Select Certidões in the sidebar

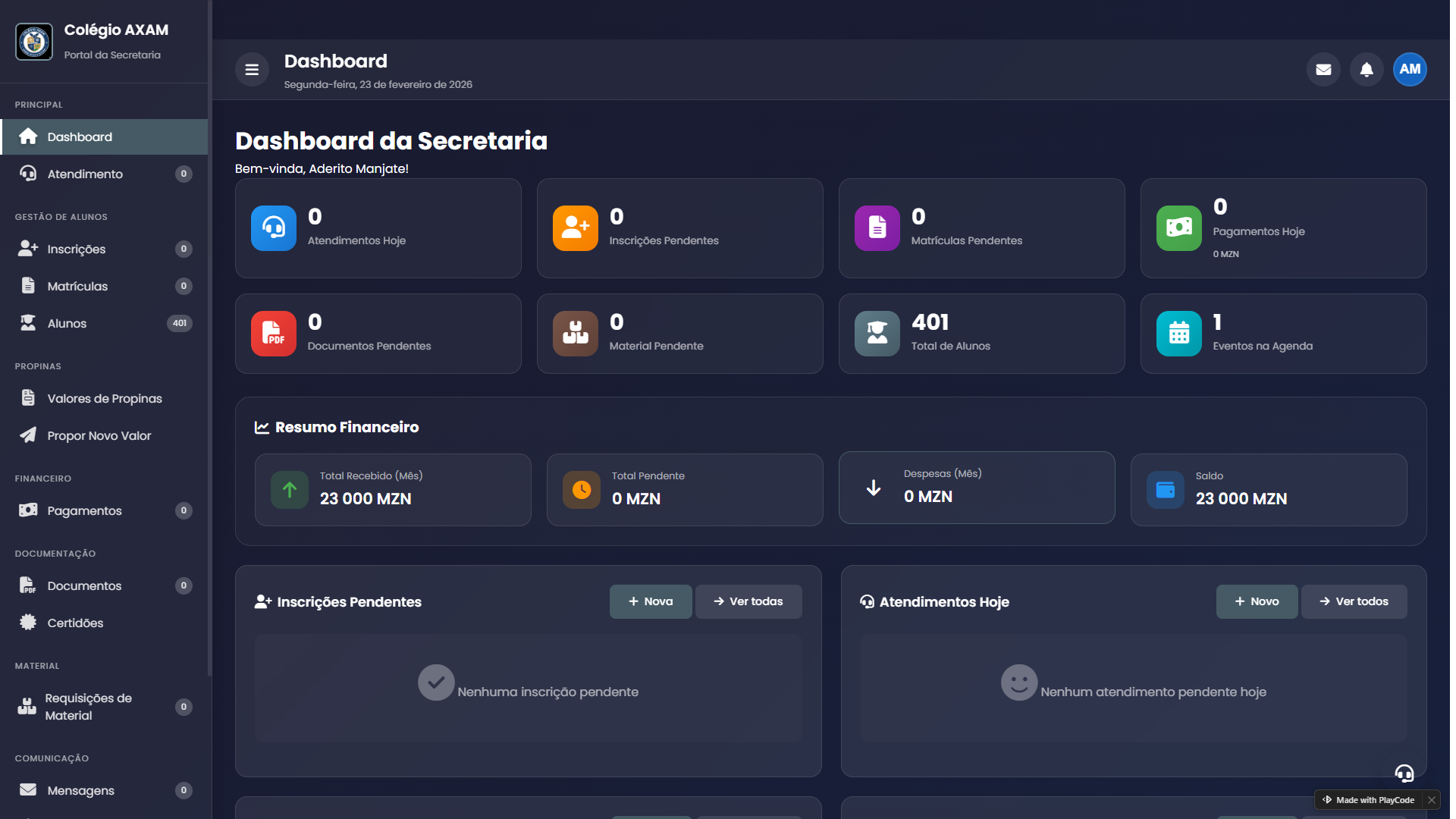tap(75, 623)
